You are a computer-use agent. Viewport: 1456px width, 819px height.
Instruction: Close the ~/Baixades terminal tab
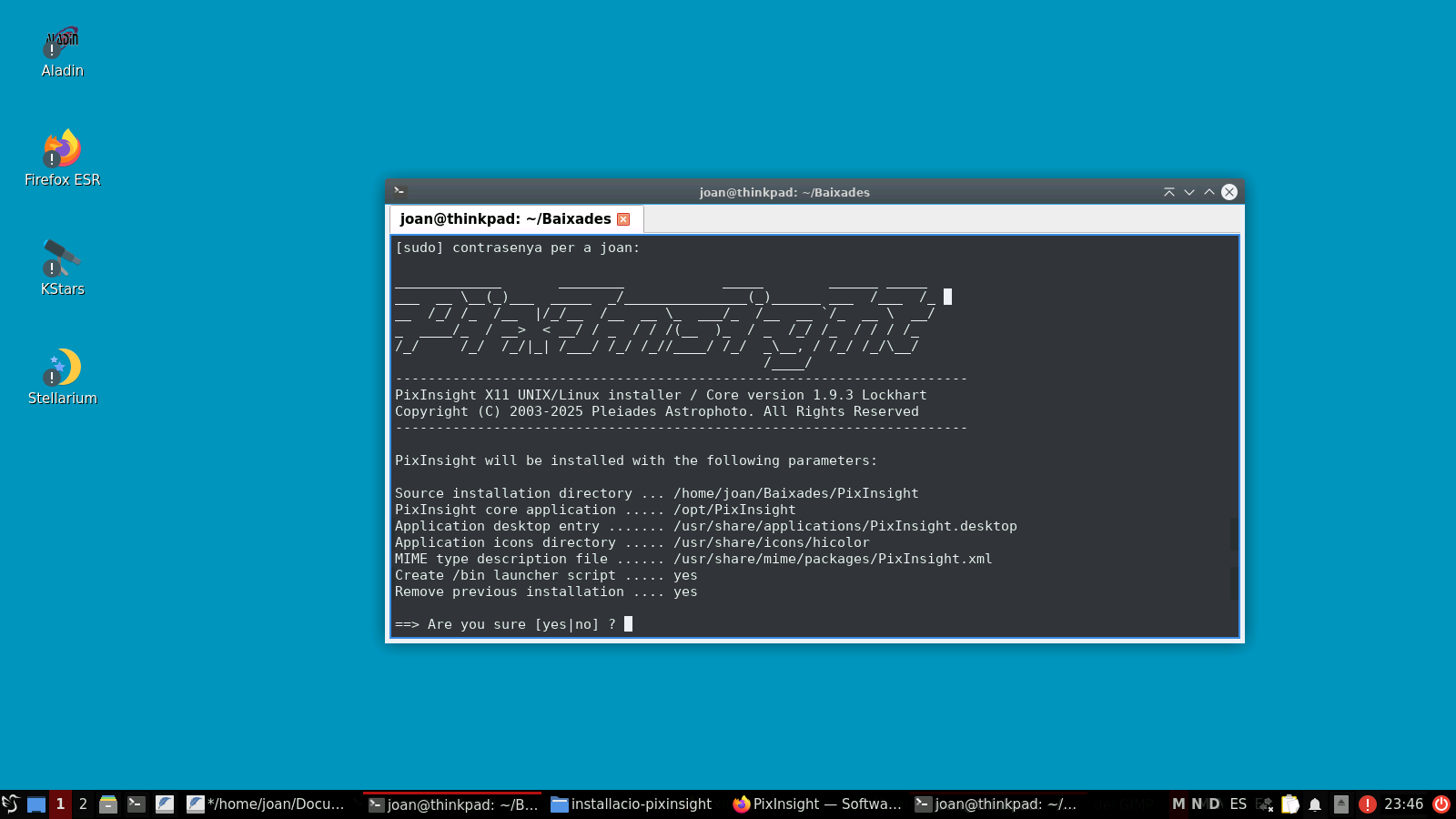[x=623, y=219]
